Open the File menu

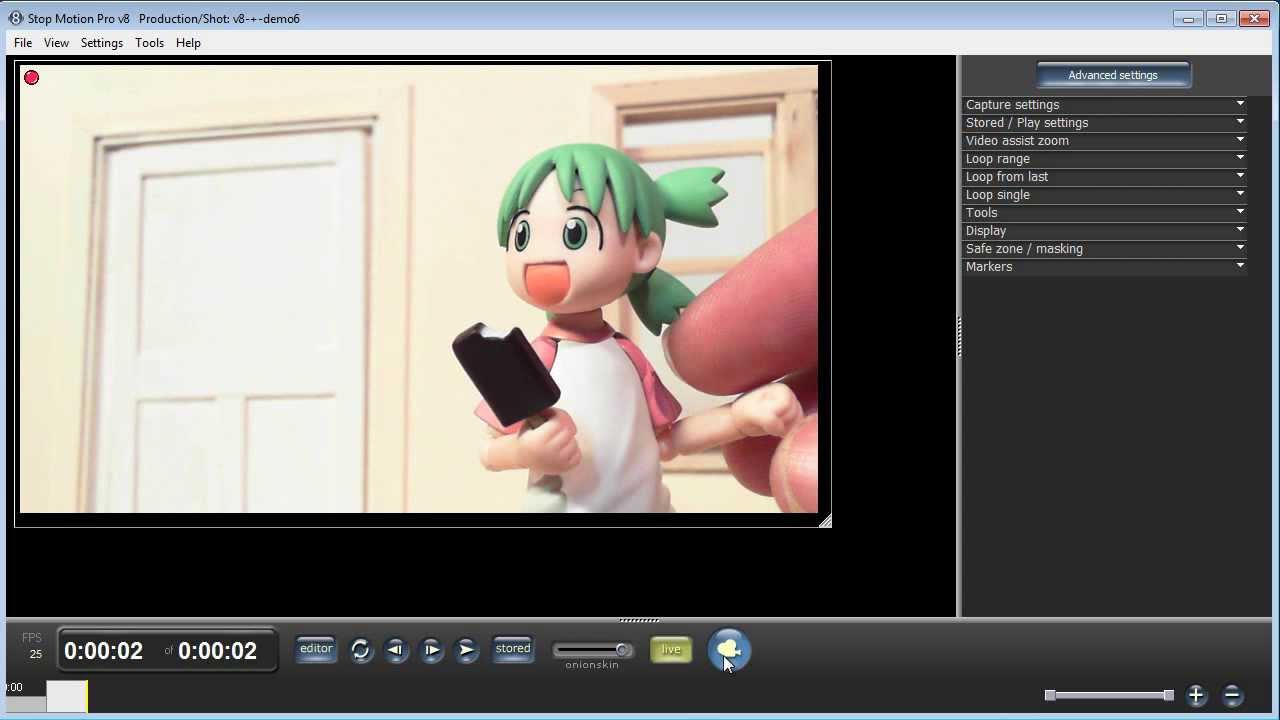[x=23, y=43]
